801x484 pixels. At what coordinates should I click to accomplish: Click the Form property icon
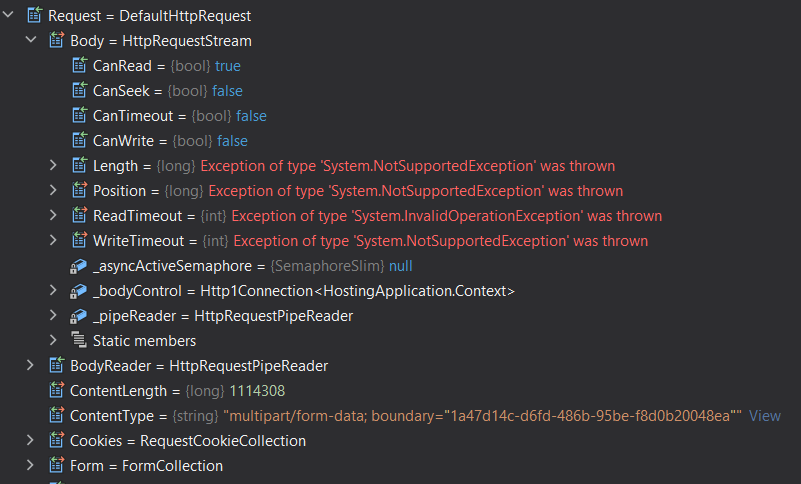tap(56, 465)
